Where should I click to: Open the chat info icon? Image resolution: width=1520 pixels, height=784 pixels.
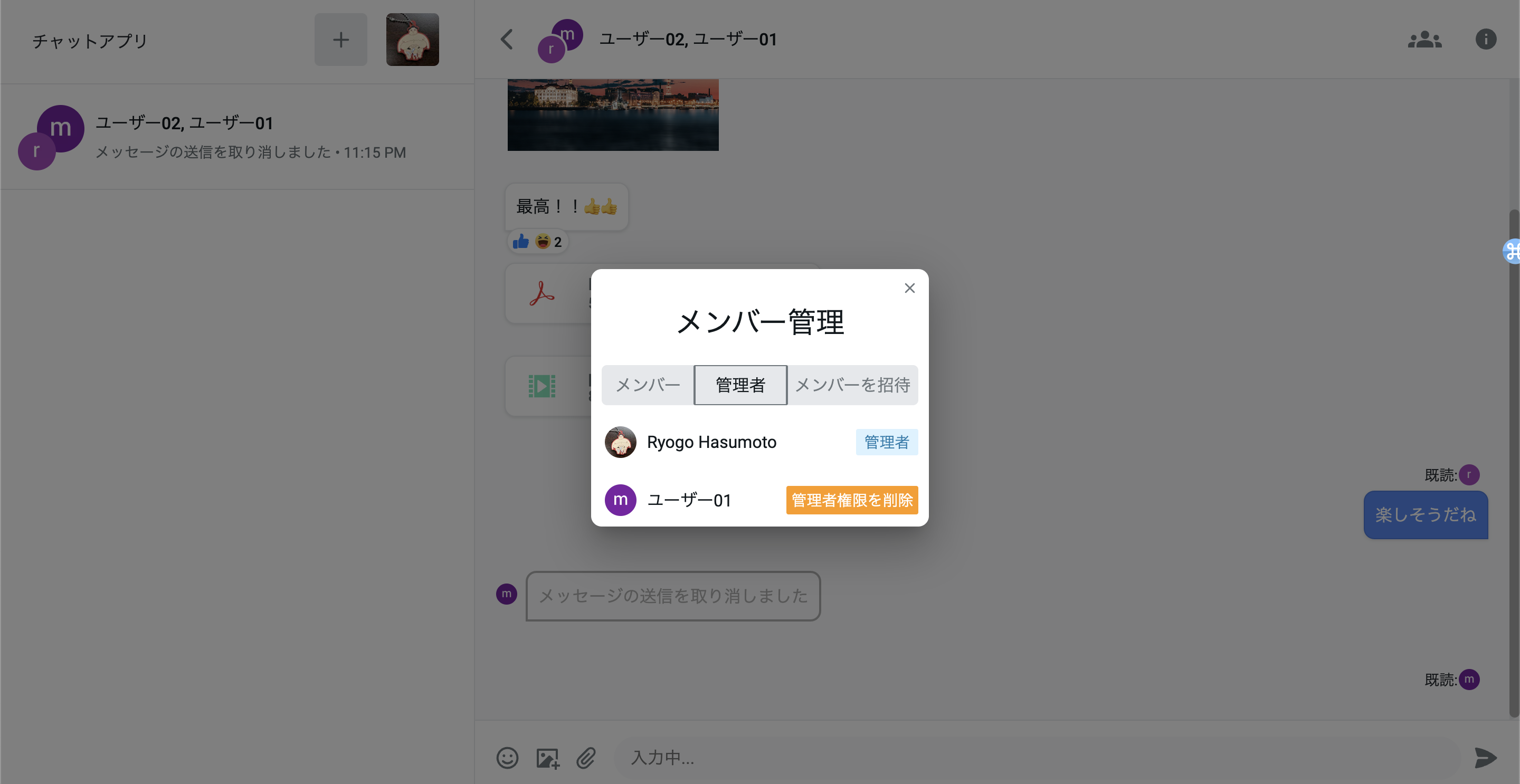click(1485, 40)
